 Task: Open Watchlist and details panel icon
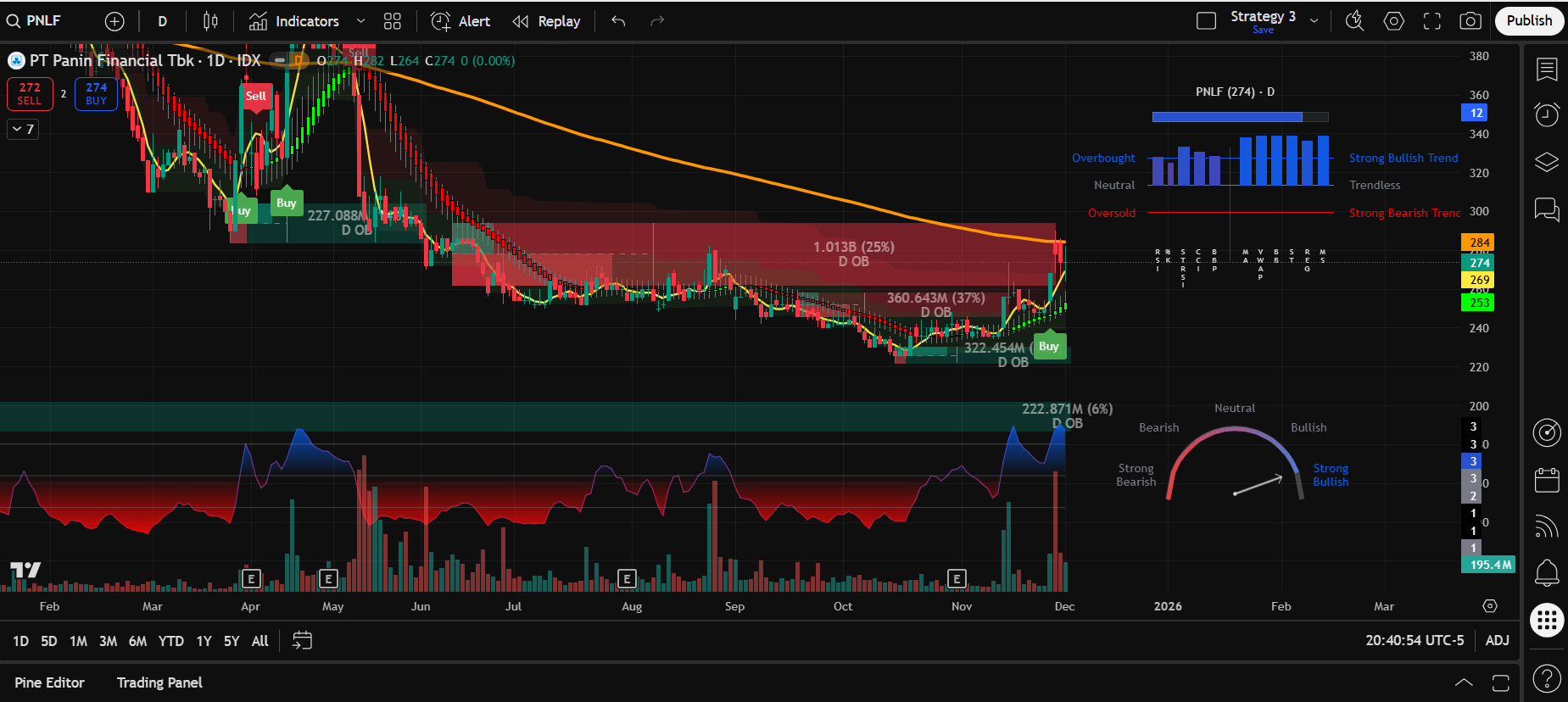[1547, 69]
